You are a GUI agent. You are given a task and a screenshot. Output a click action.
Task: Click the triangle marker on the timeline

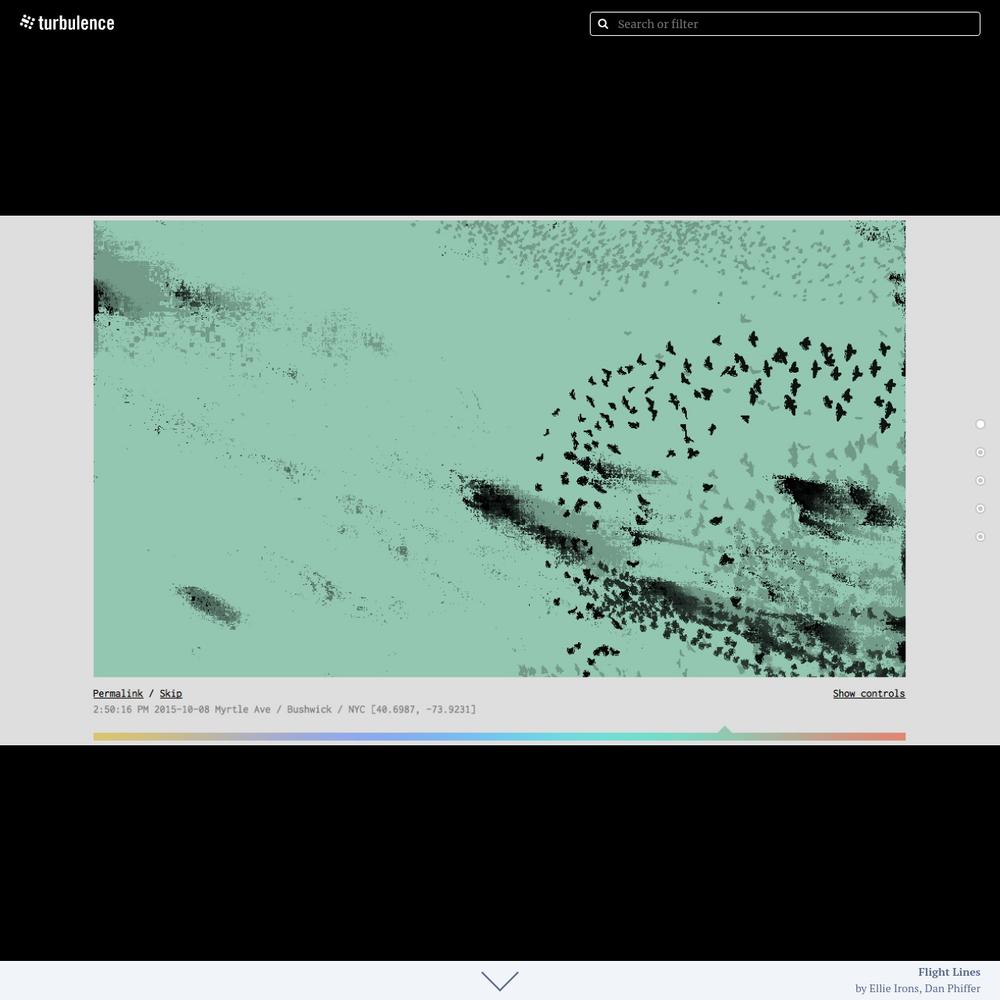coord(724,730)
